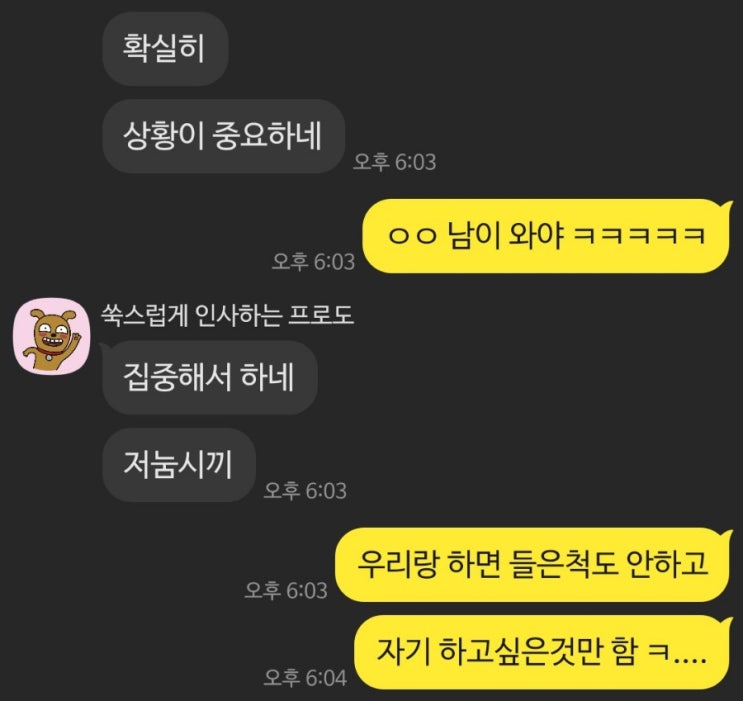743x701 pixels.
Task: Click timestamp left of 우리랑 하면 bubble
Action: [286, 591]
